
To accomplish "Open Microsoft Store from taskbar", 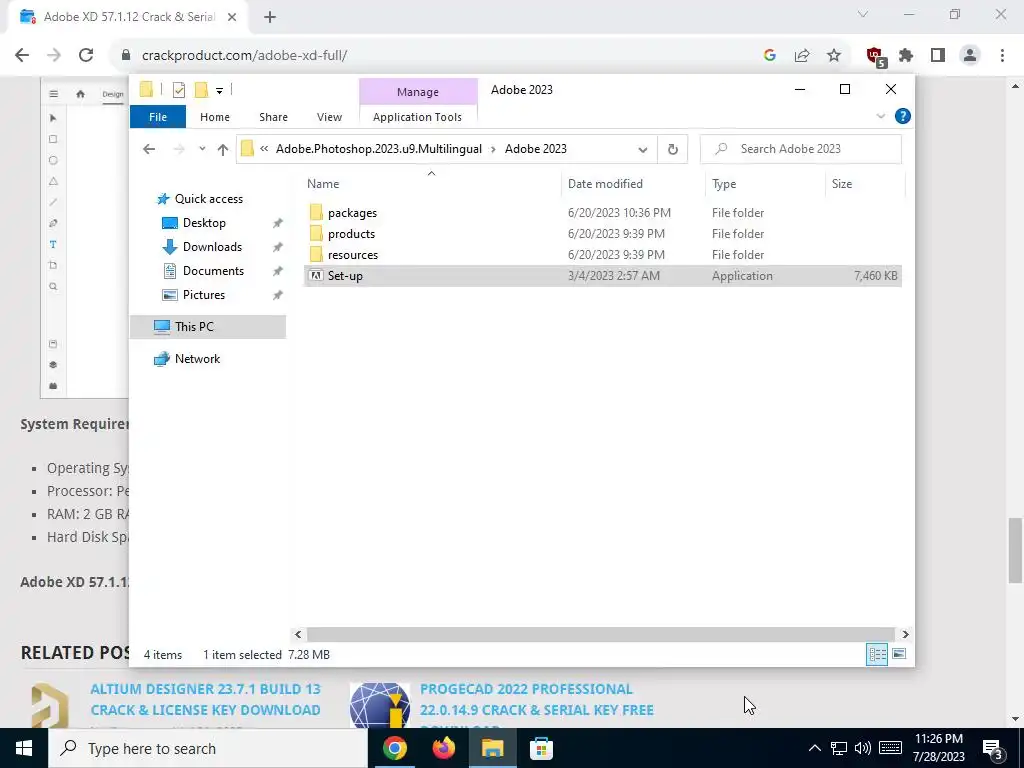I will click(541, 748).
